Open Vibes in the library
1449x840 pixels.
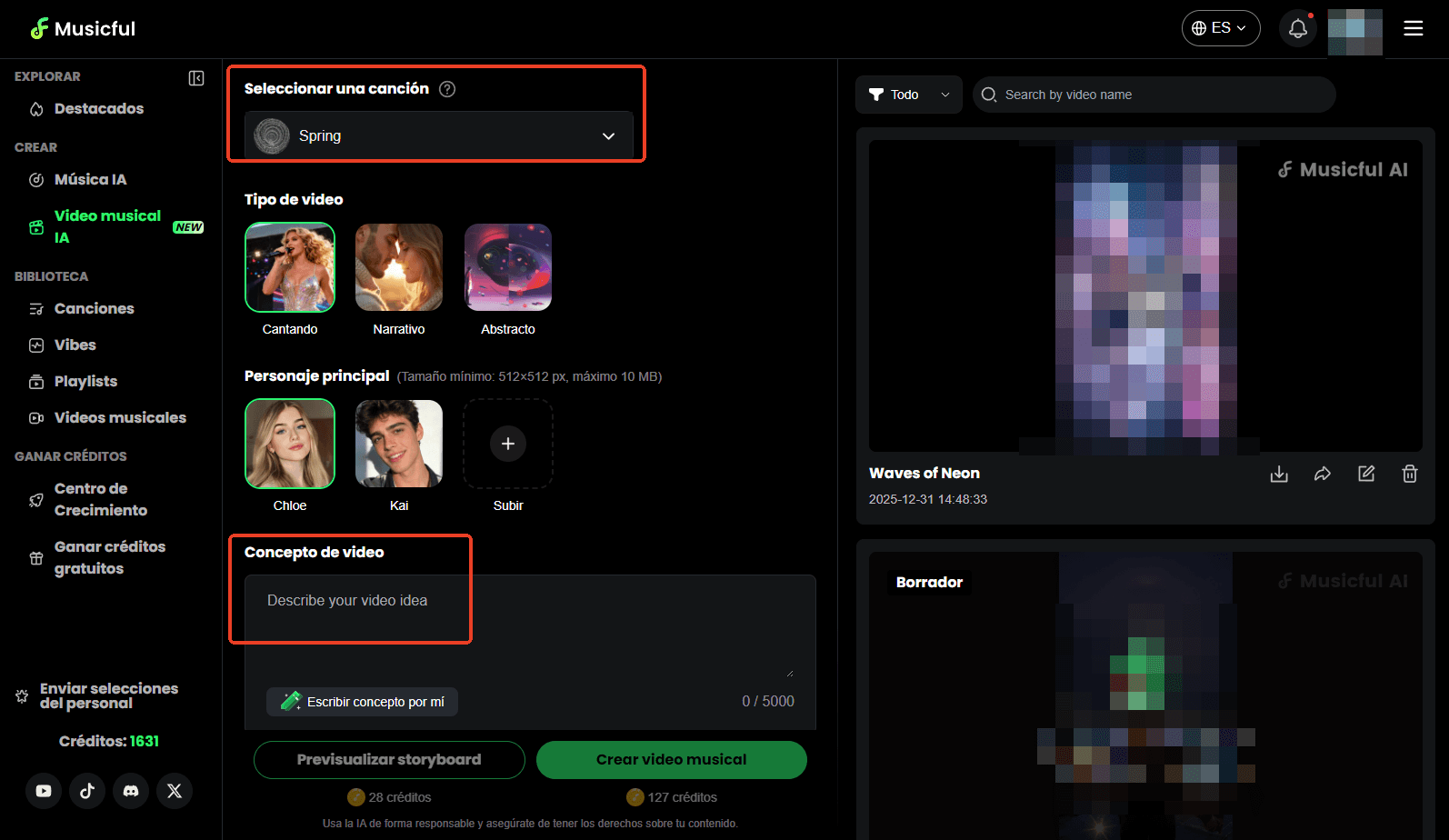(x=75, y=345)
